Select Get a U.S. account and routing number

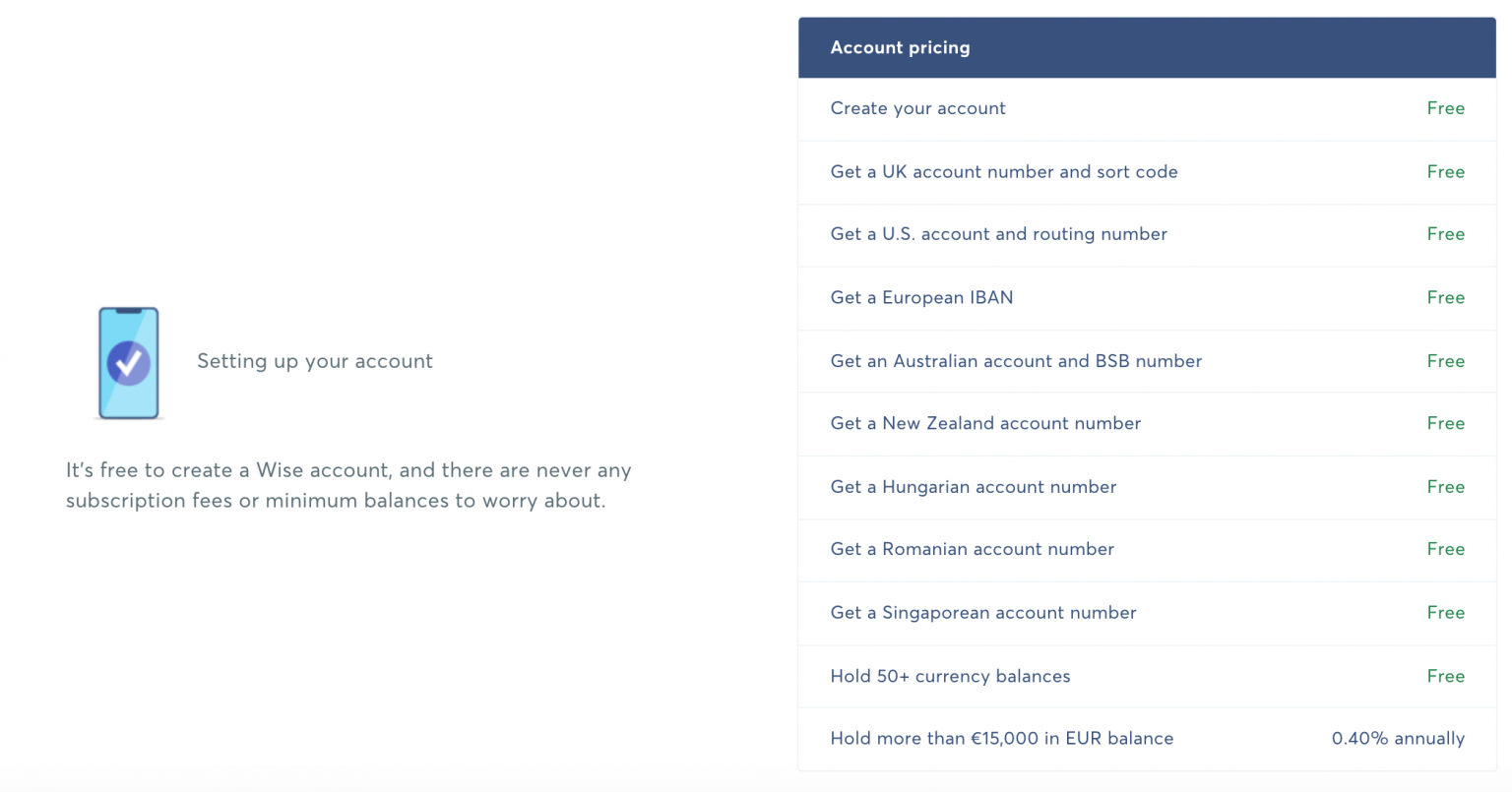1147,235
